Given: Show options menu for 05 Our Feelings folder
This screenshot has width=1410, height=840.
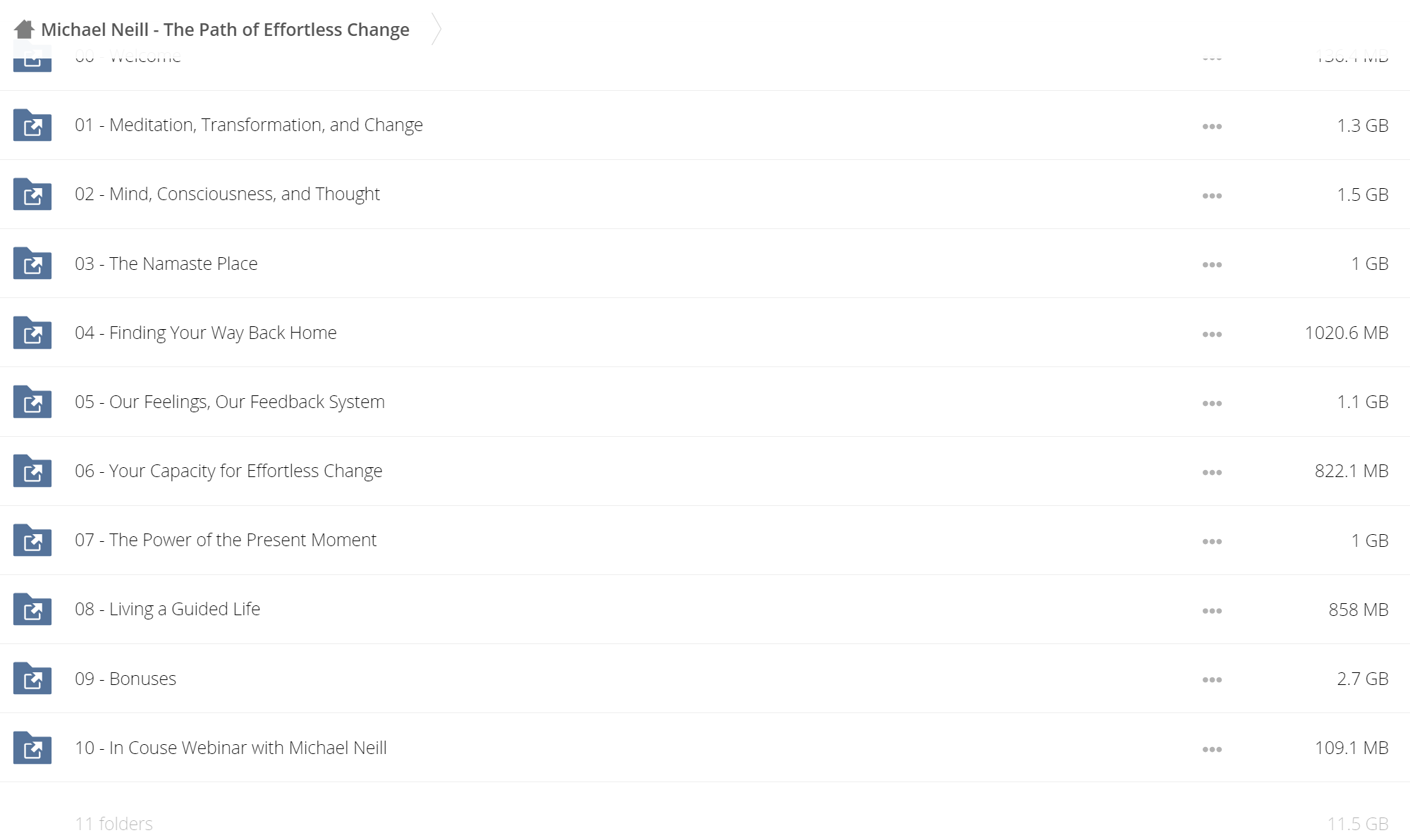Looking at the screenshot, I should point(1212,404).
